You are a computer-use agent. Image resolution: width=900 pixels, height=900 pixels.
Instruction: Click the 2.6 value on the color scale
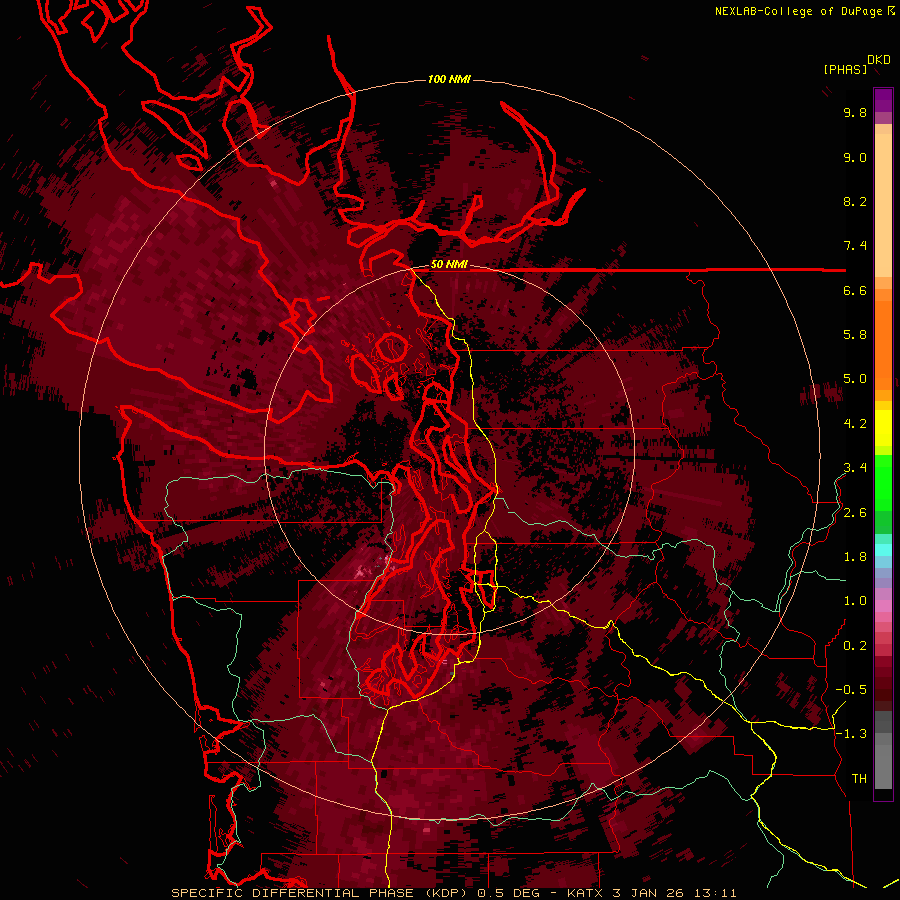point(855,513)
